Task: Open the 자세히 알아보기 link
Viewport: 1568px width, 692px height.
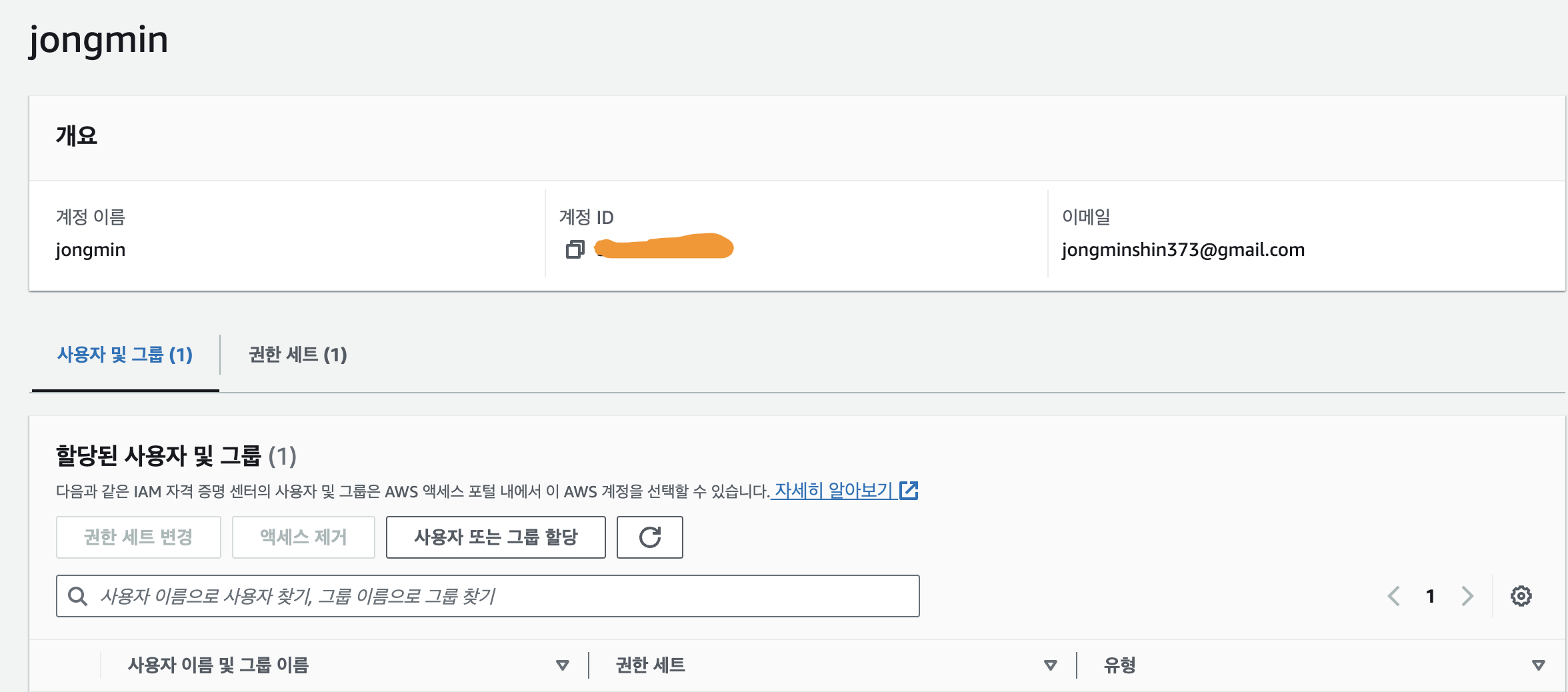Action: tap(833, 491)
